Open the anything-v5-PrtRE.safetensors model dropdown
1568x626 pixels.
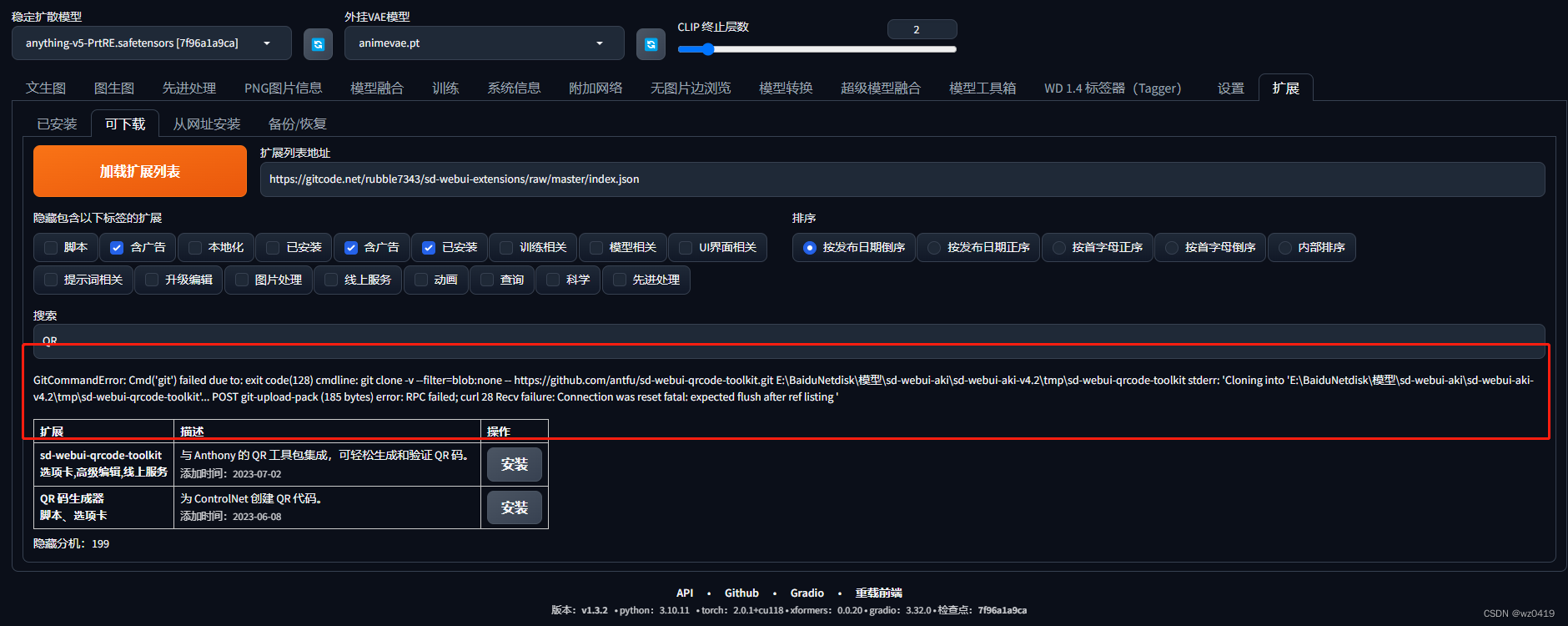[152, 43]
